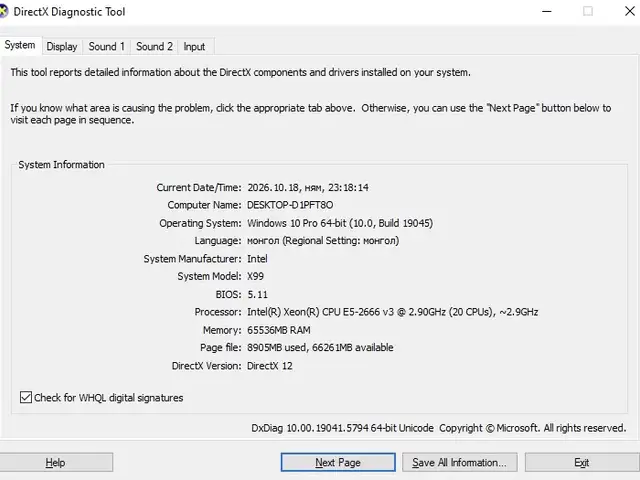
Task: Switch to the Display tab
Action: point(62,47)
